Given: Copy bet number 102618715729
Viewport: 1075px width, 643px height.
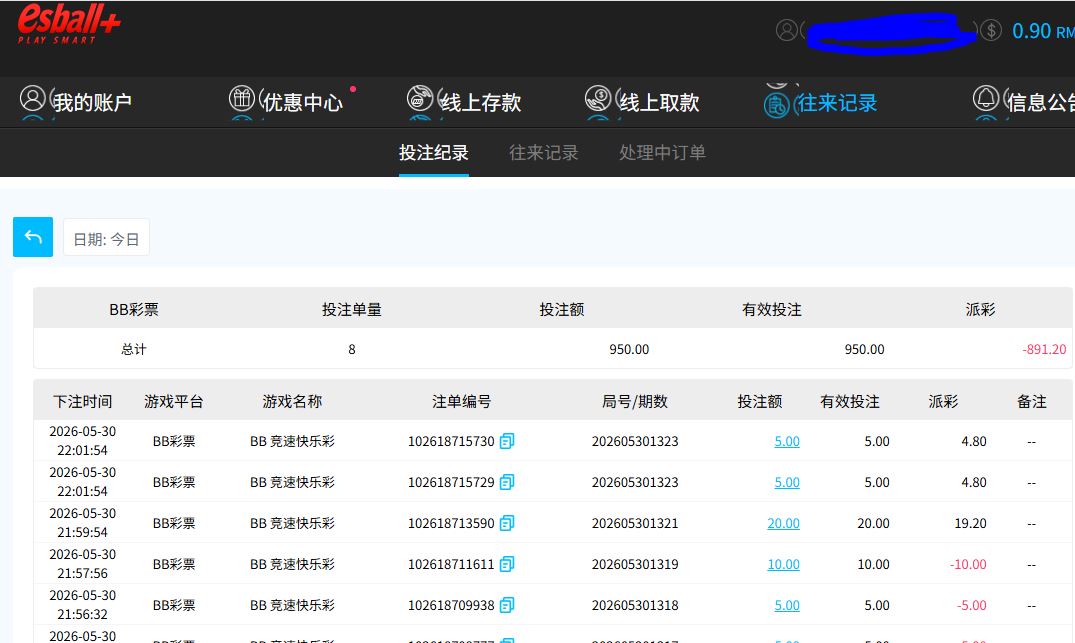Looking at the screenshot, I should (507, 482).
